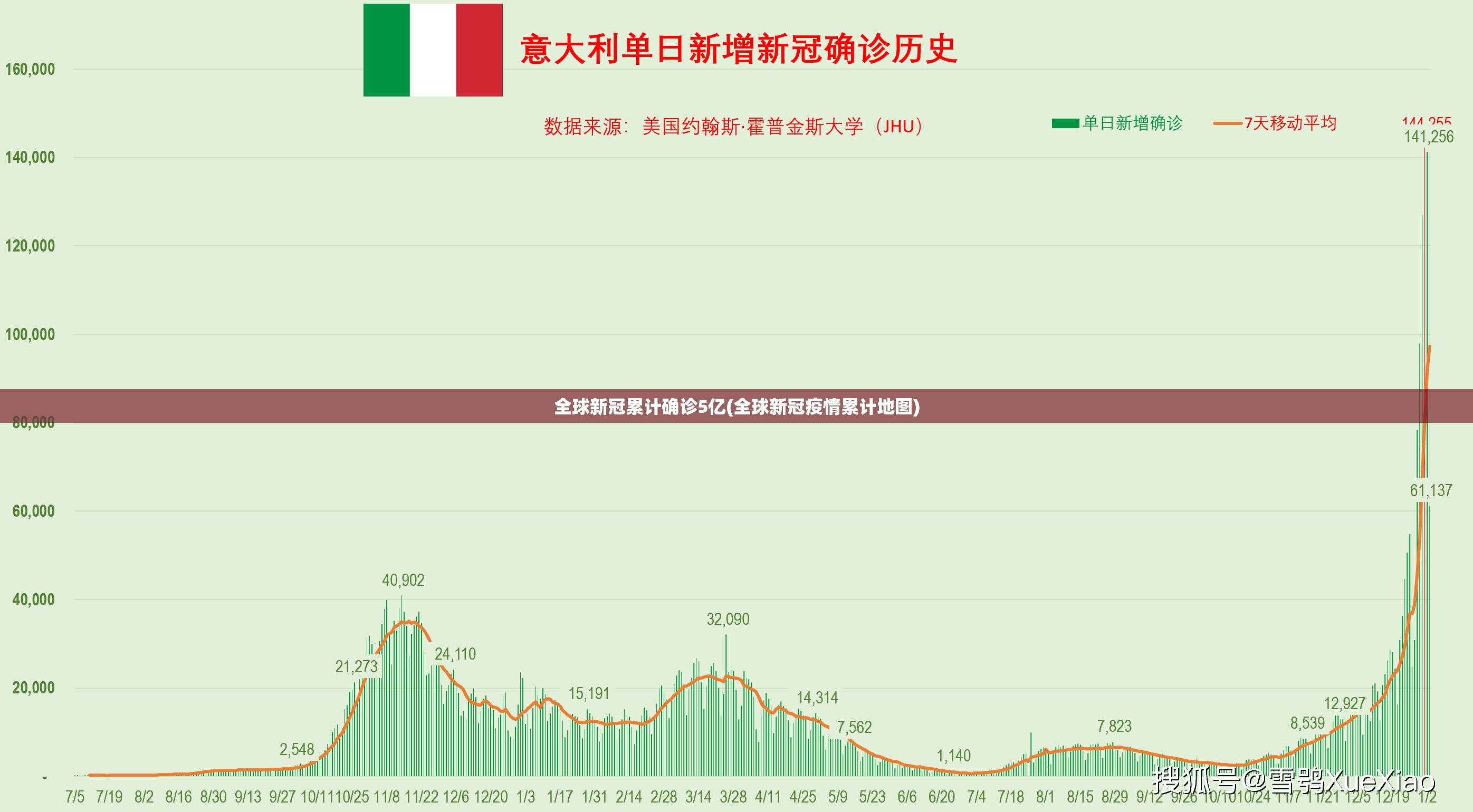Image resolution: width=1473 pixels, height=812 pixels.
Task: Select the 40,902 peak data label
Action: coord(403,580)
